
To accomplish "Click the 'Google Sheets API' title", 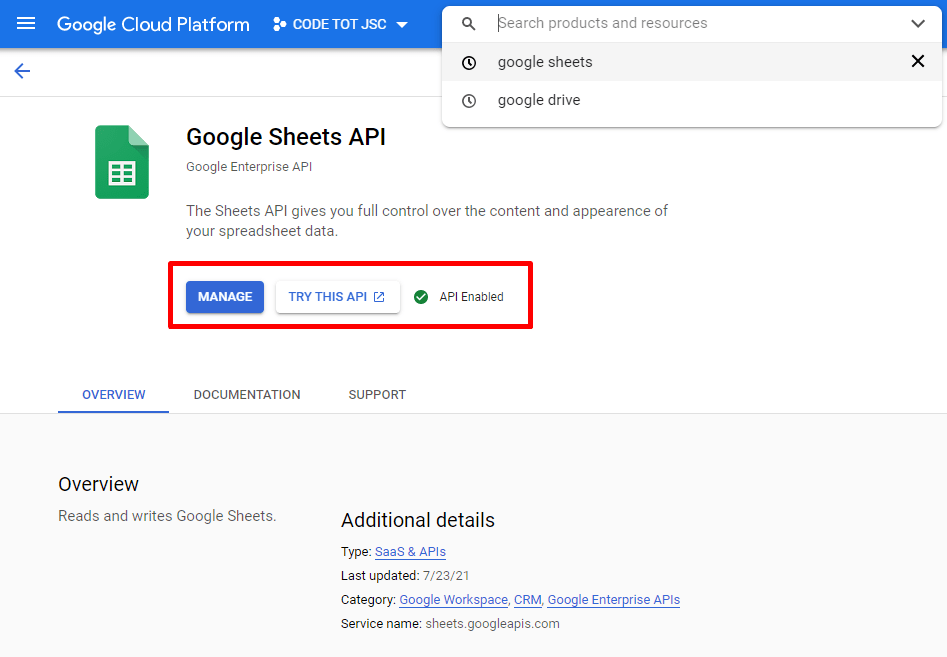I will (x=286, y=137).
